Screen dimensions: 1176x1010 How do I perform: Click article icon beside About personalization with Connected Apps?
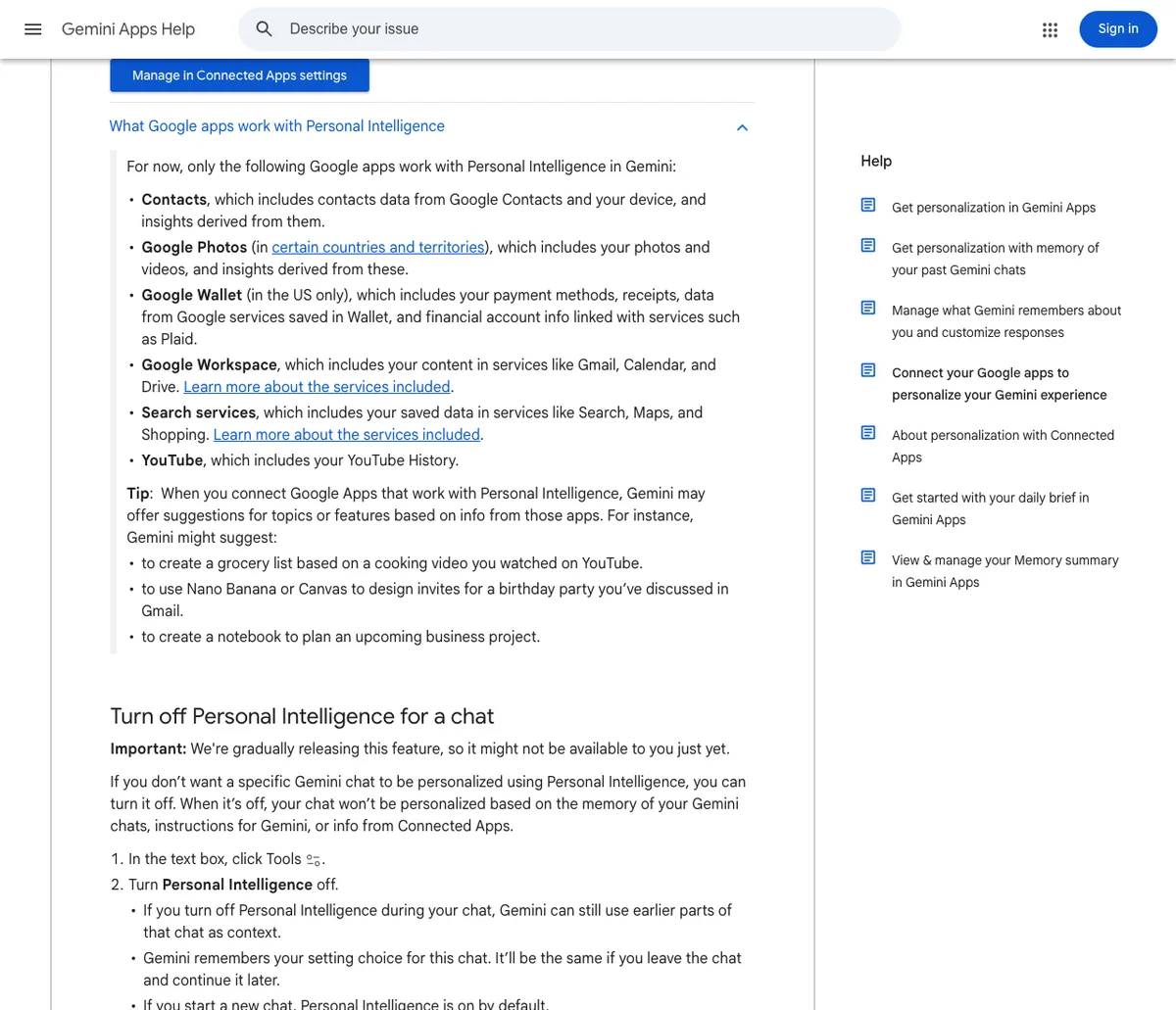pyautogui.click(x=868, y=432)
